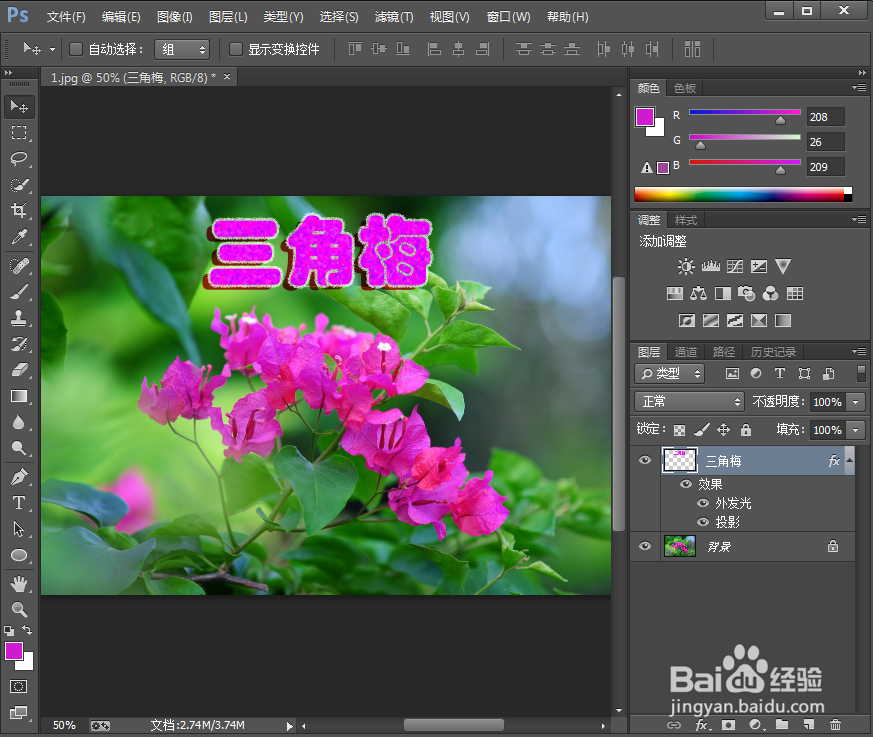
Task: Add Vibrance adjustment triangle icon
Action: 783,266
